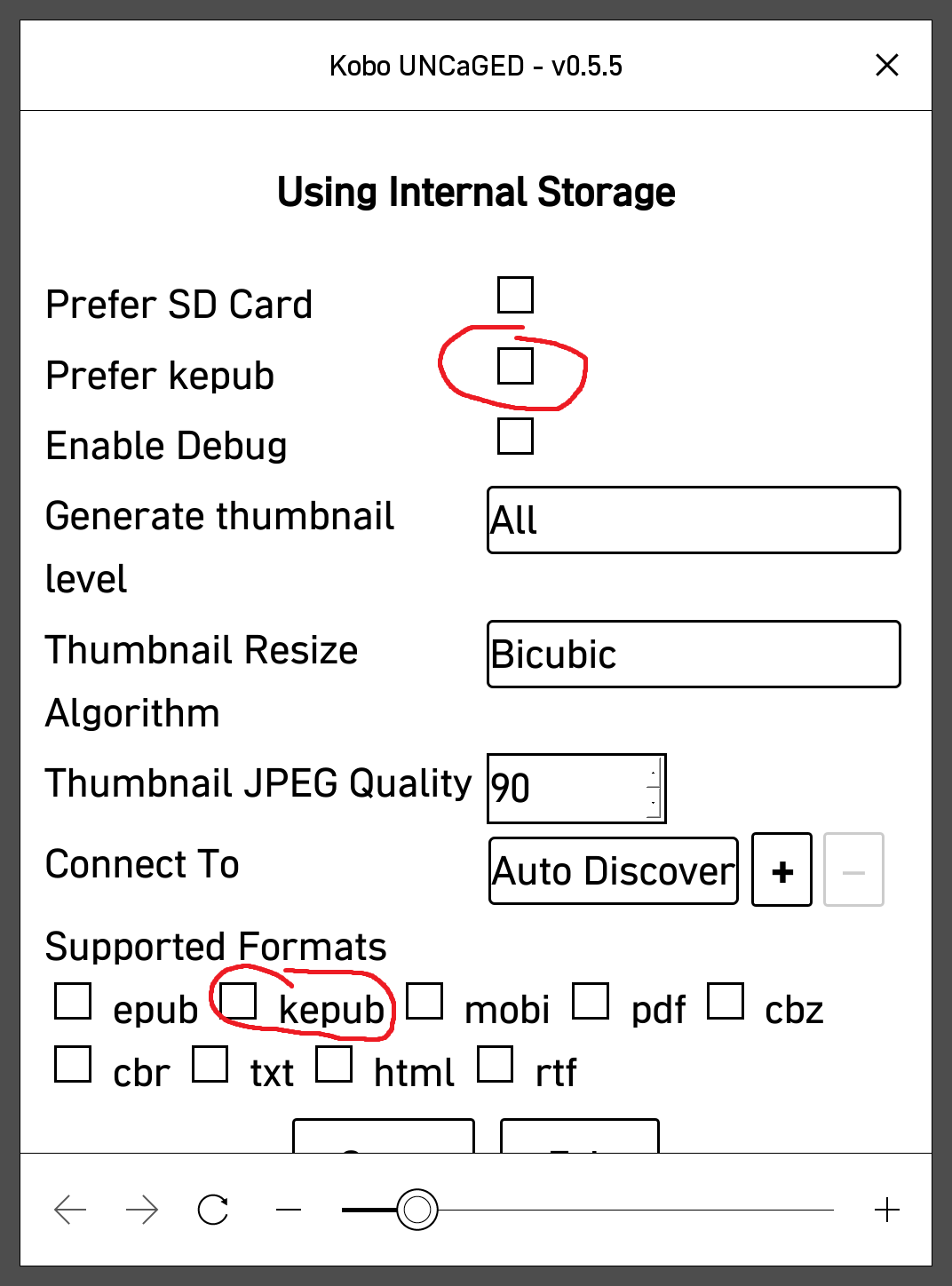Reload the page with the refresh icon

pos(213,1210)
